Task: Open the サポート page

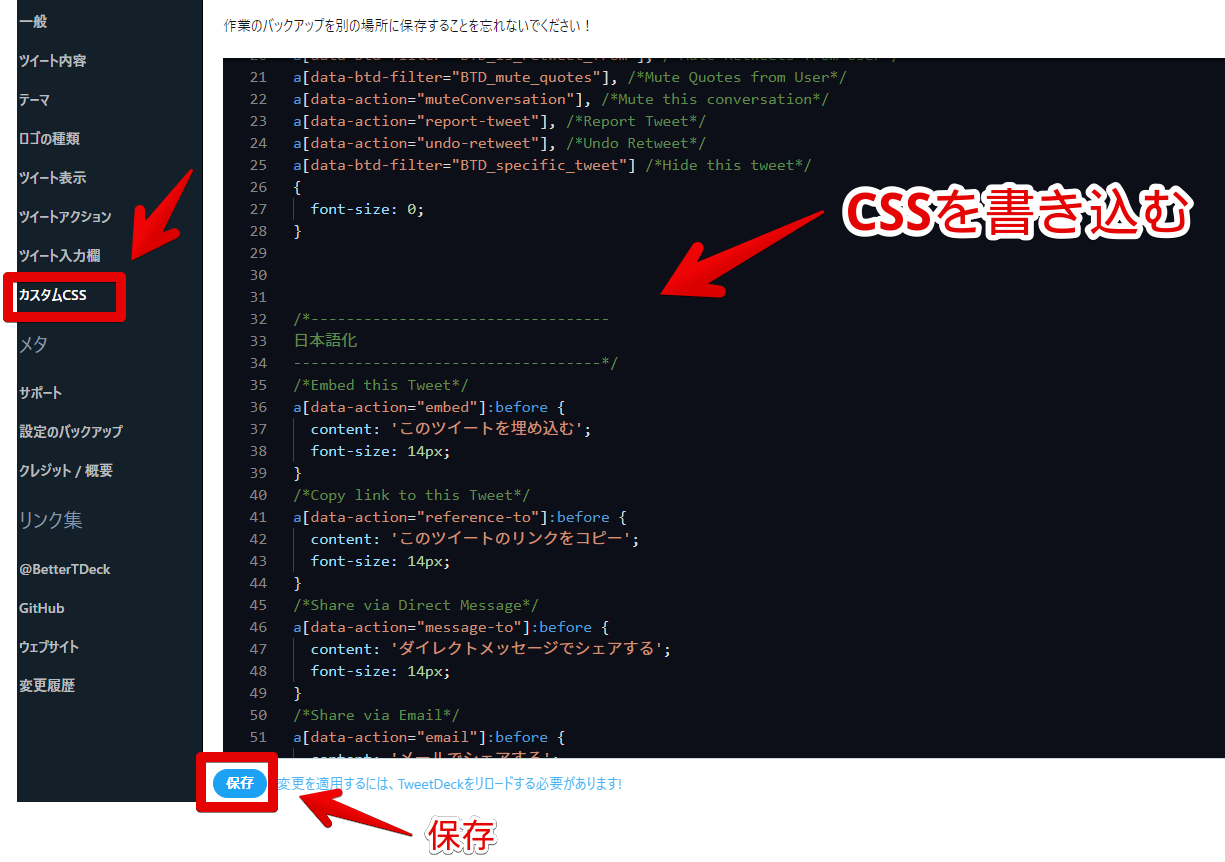Action: click(x=40, y=392)
